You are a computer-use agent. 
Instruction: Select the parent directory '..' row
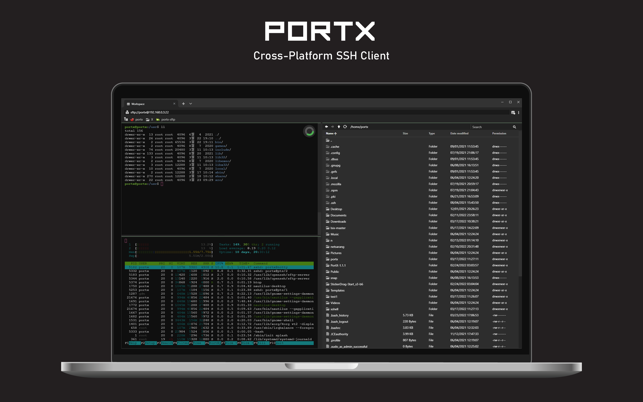[x=421, y=140]
